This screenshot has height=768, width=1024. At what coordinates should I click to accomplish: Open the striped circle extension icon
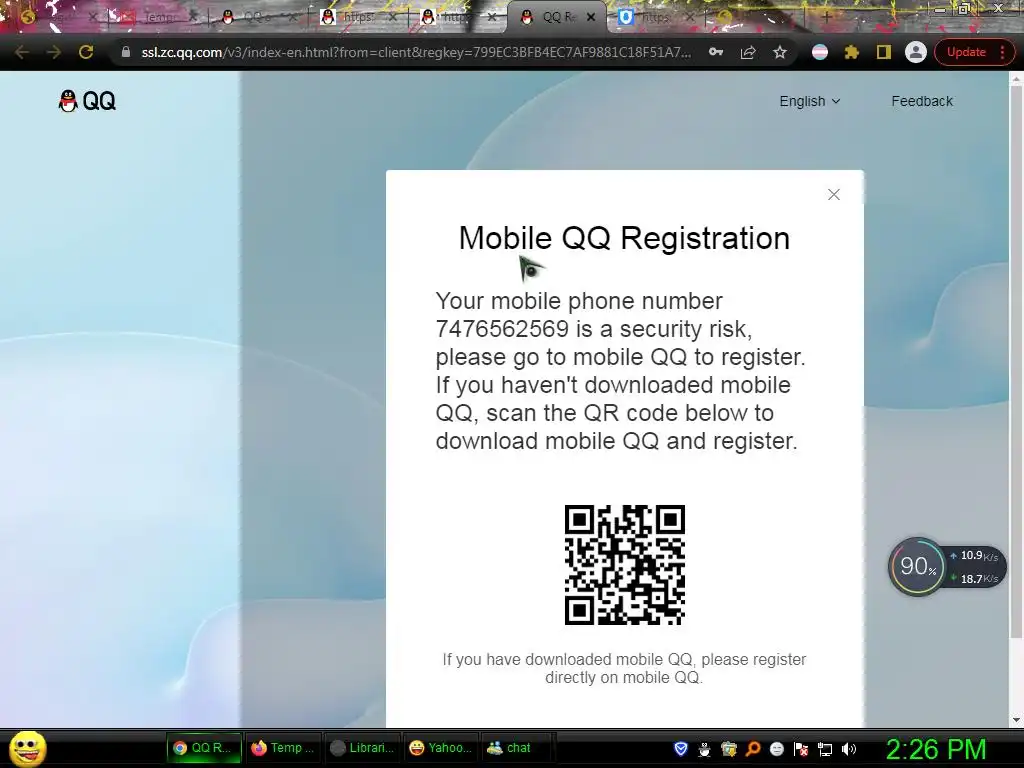(x=820, y=52)
